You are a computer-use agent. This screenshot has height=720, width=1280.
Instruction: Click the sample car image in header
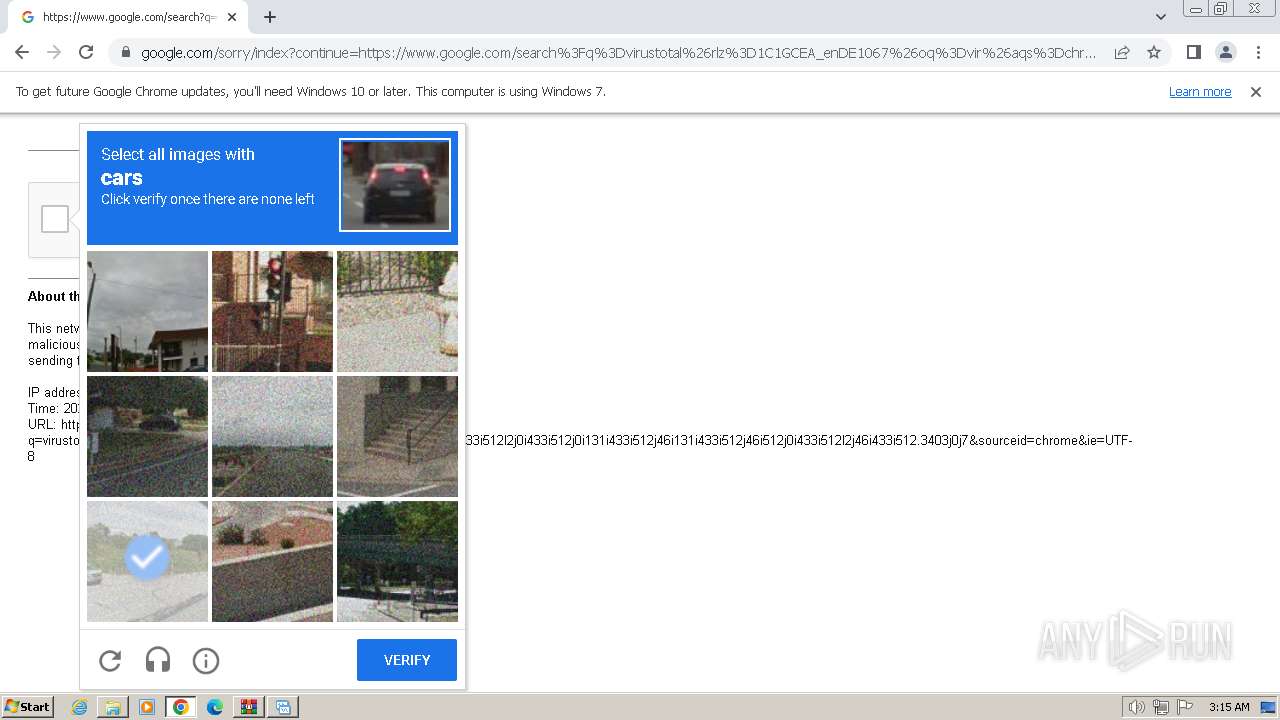click(x=395, y=185)
